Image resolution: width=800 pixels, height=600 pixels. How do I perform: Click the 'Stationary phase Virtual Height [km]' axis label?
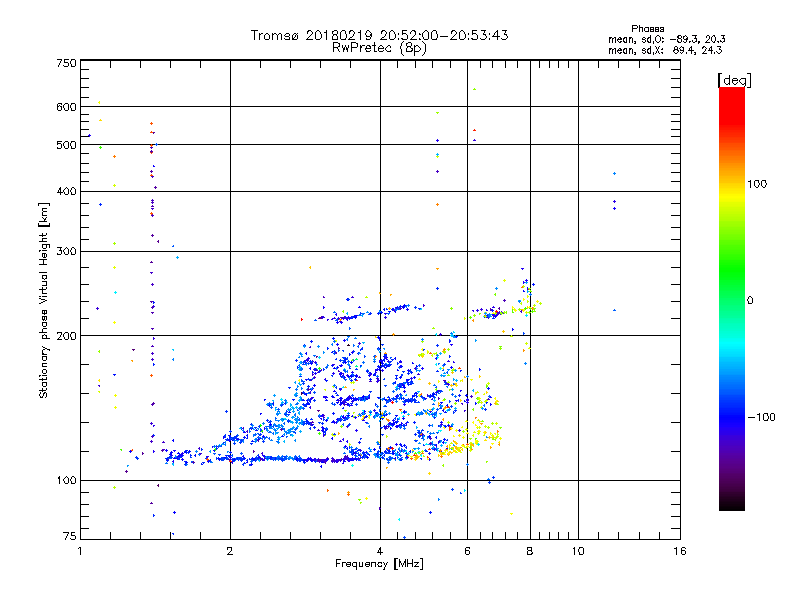point(44,300)
